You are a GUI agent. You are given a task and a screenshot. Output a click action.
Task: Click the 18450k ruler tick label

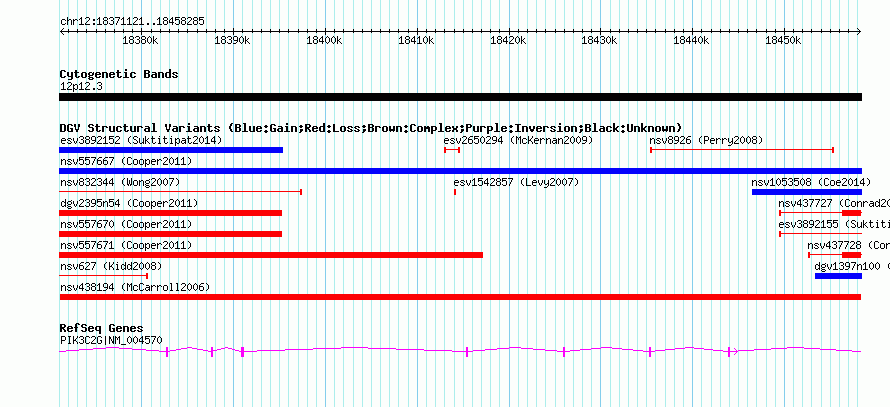click(x=783, y=41)
